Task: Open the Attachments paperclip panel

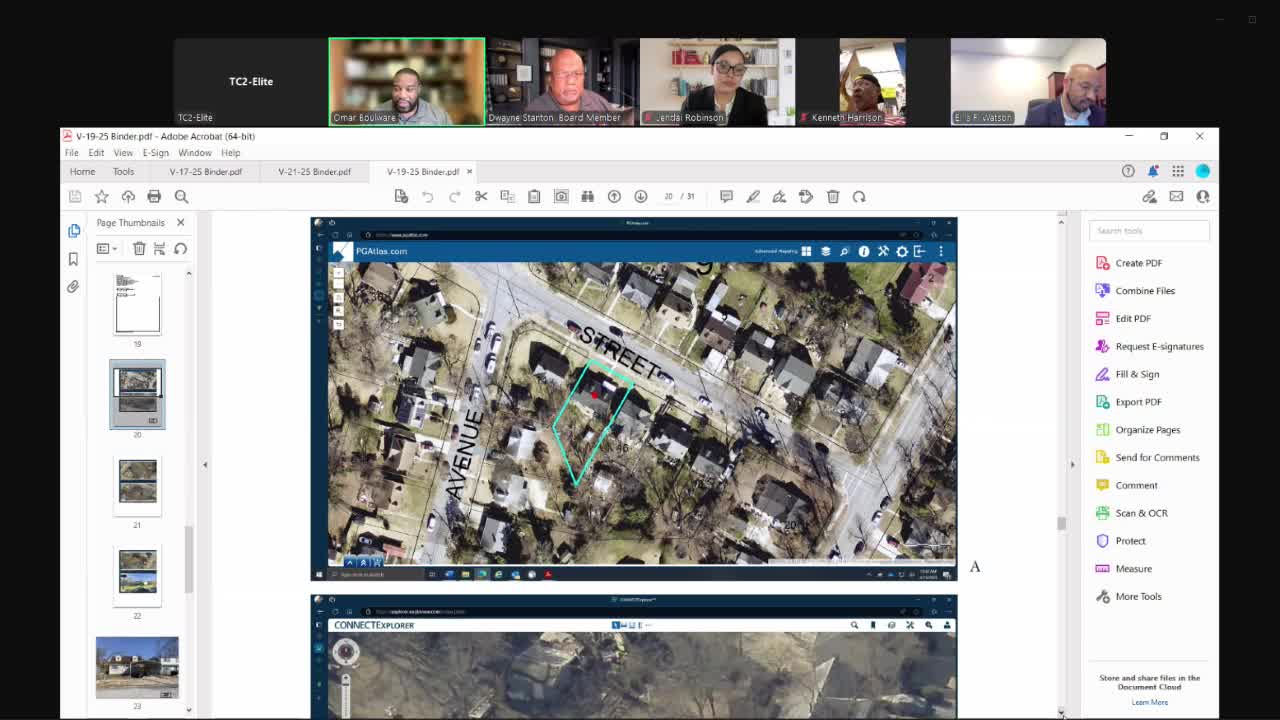Action: pos(73,287)
